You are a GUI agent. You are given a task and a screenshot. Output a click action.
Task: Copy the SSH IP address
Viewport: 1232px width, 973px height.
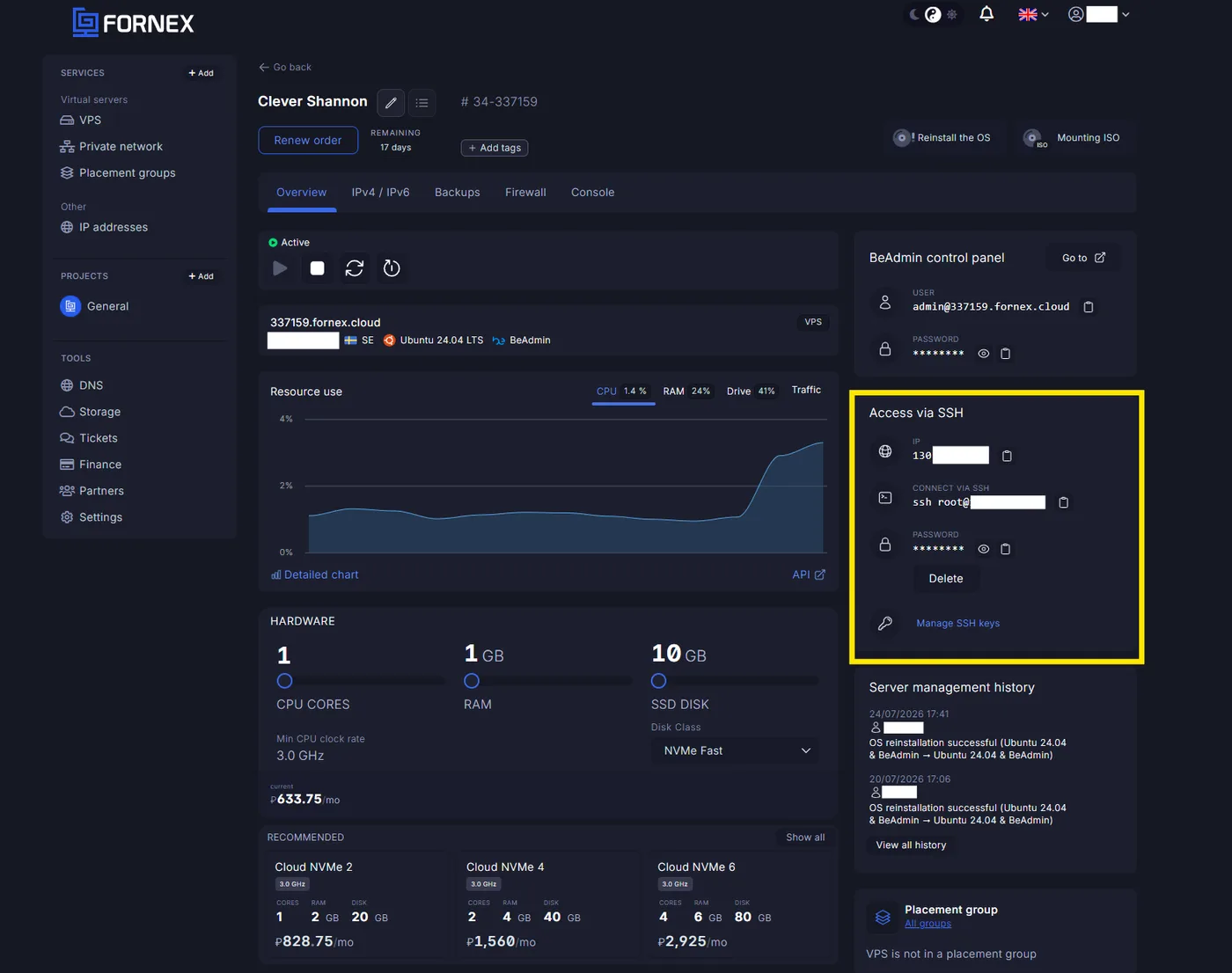[x=1008, y=456]
